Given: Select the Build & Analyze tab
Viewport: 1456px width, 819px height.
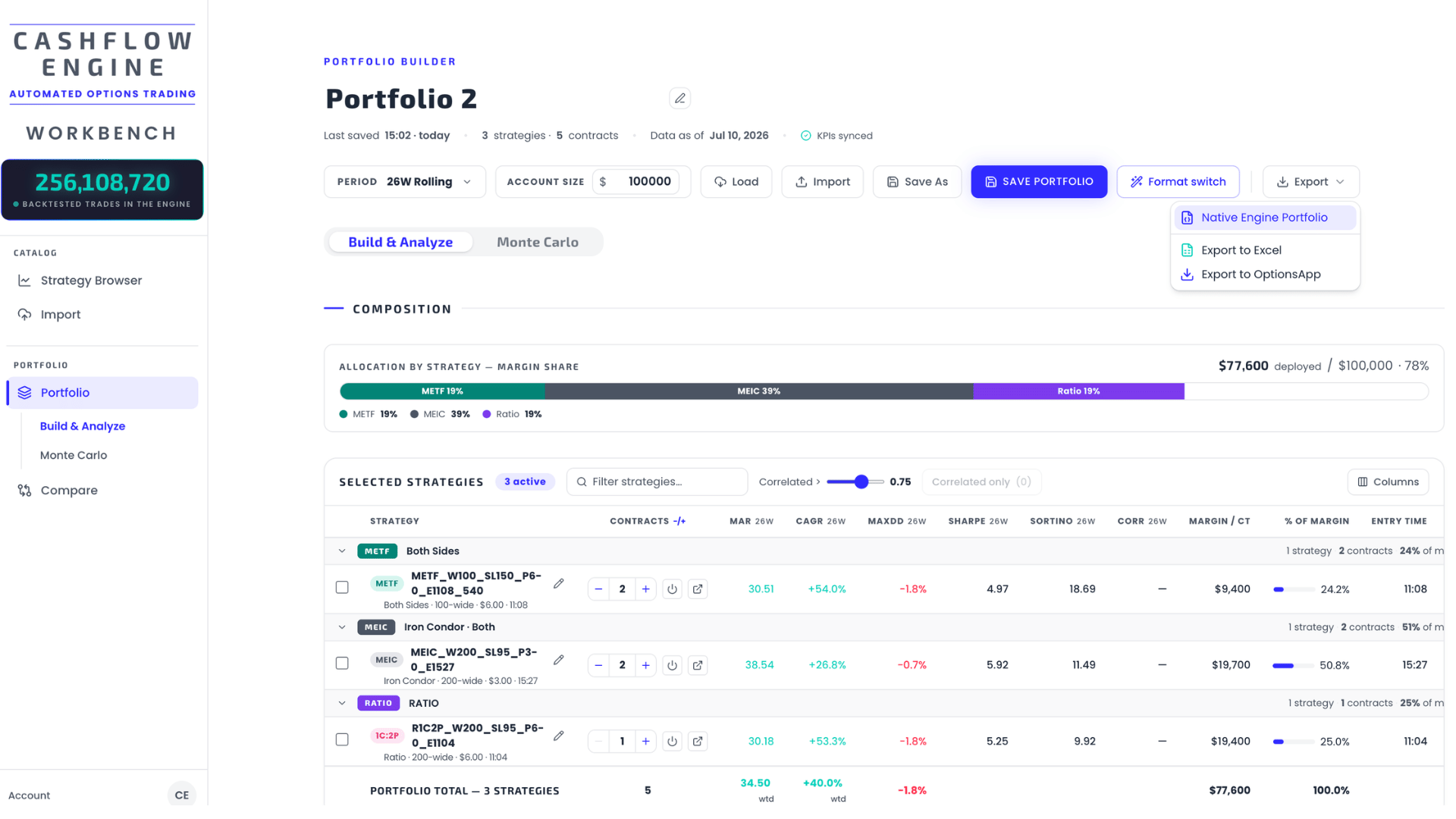Looking at the screenshot, I should click(x=400, y=242).
